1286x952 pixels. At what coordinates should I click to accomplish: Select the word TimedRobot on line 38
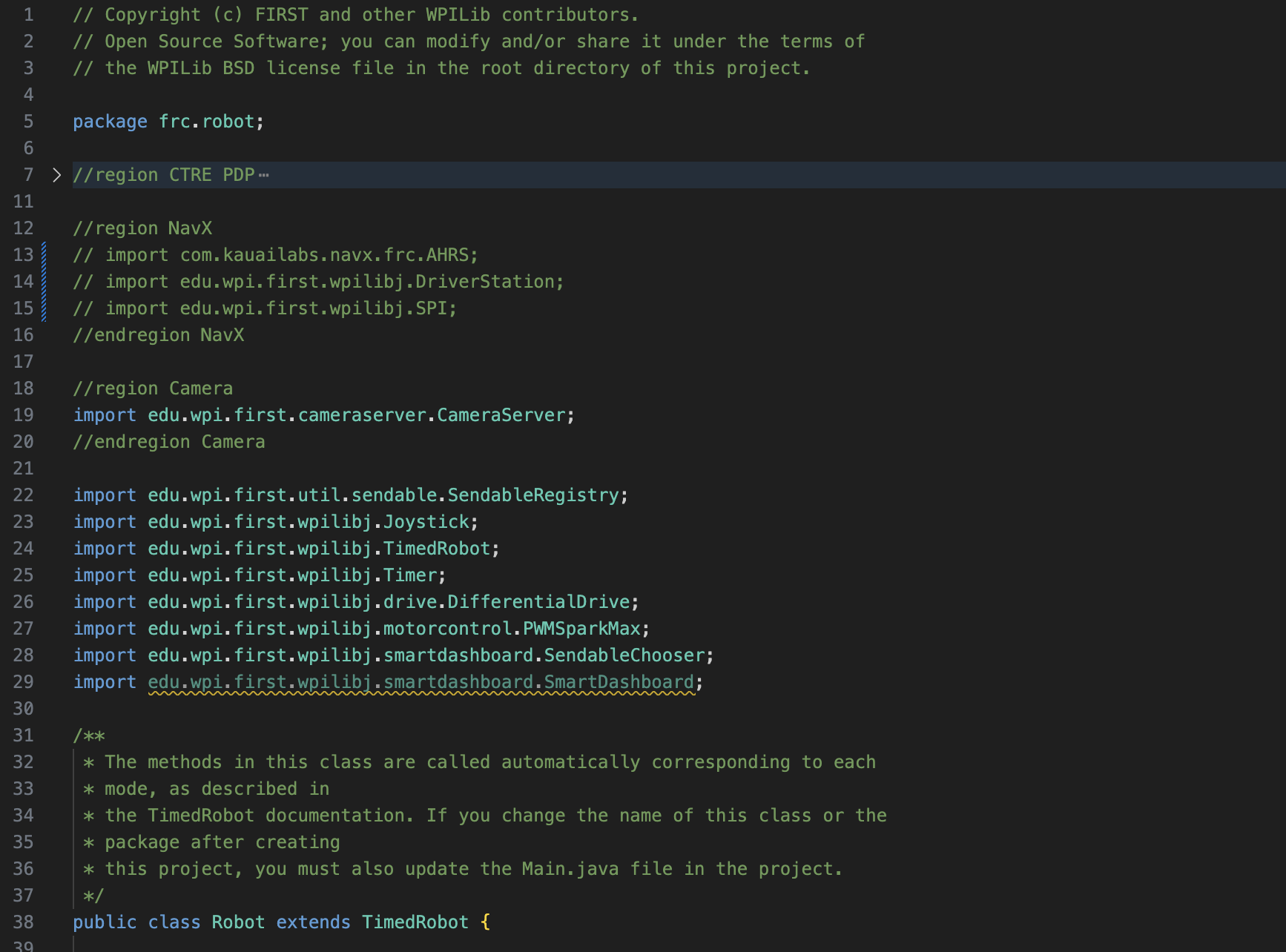point(415,922)
